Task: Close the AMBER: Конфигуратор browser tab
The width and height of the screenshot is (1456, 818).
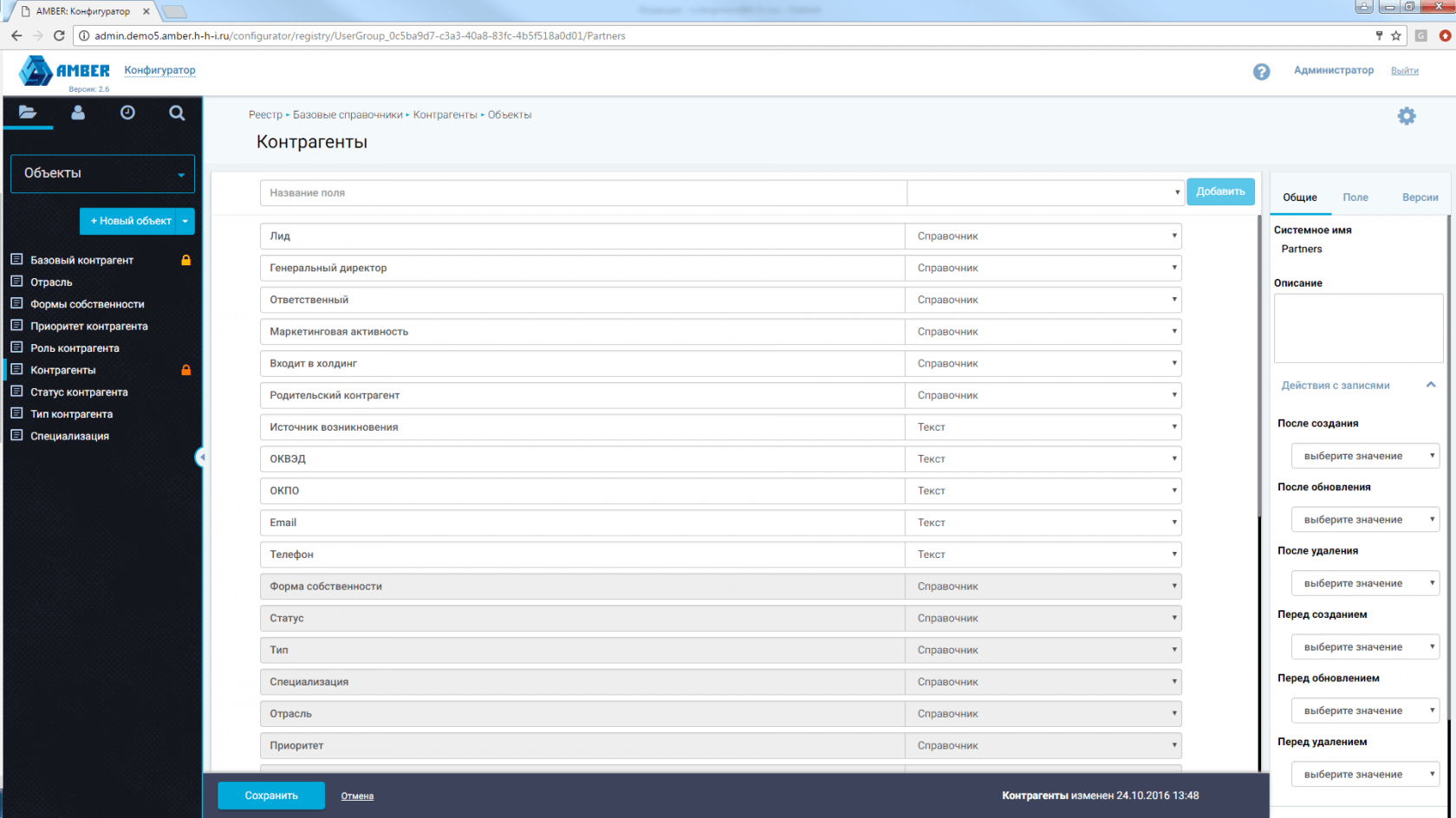Action: (146, 11)
